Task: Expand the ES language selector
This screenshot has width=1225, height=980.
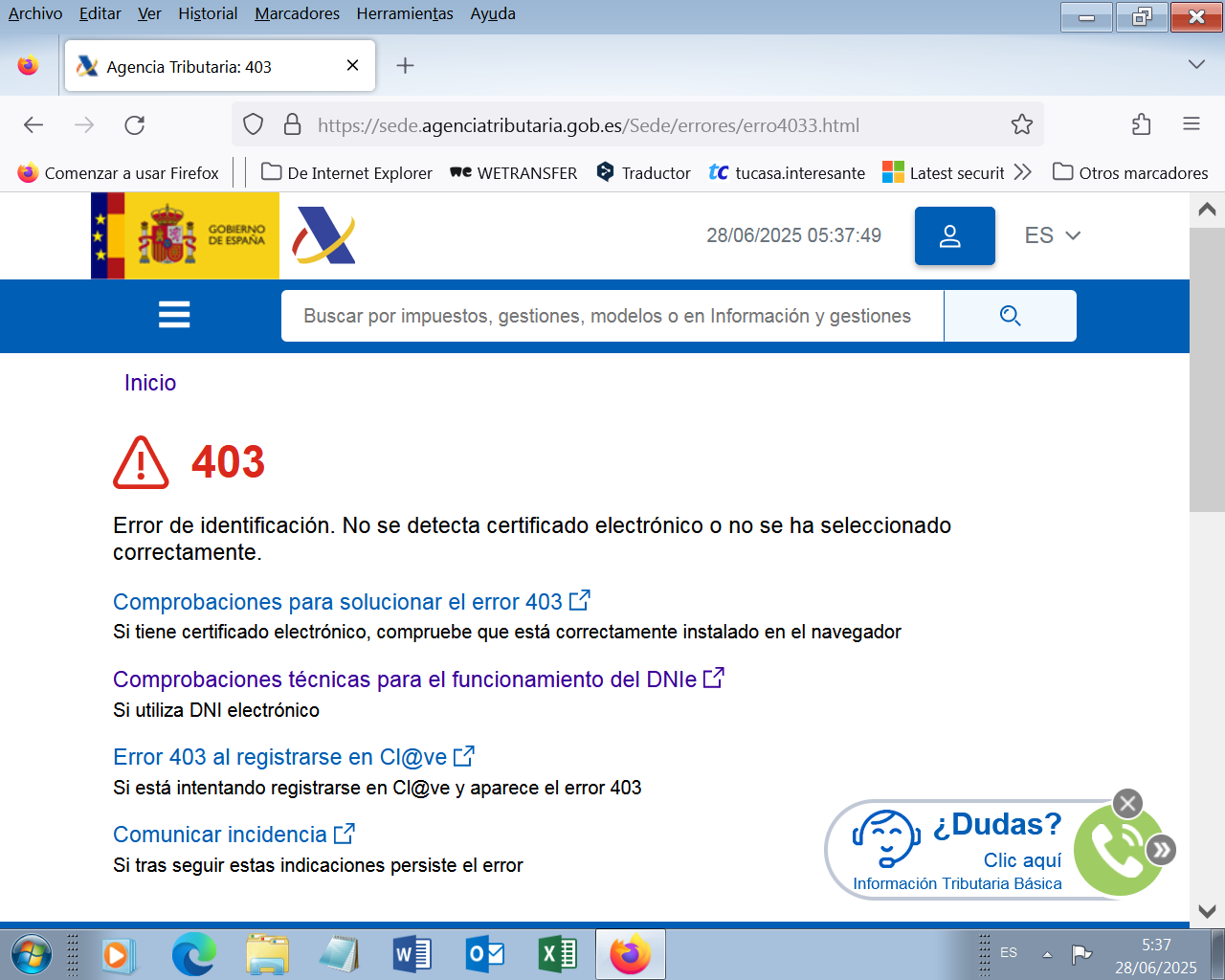Action: pyautogui.click(x=1053, y=235)
